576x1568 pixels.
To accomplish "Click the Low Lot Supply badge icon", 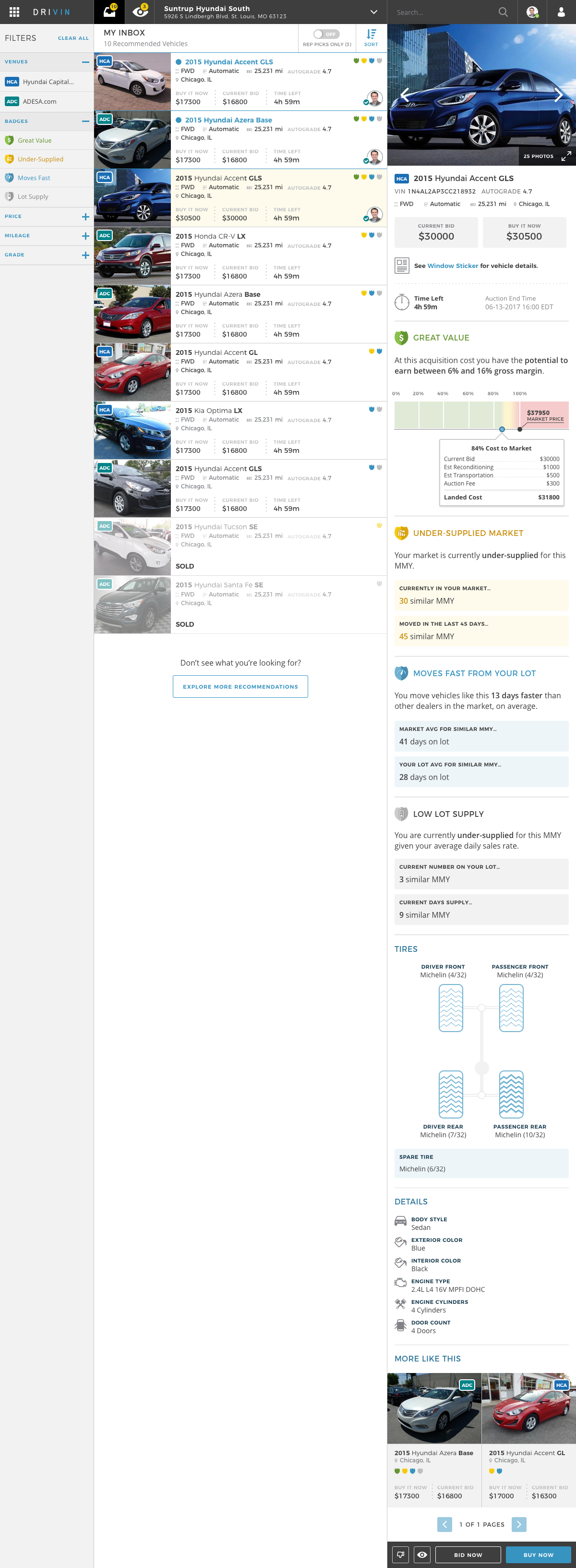I will click(x=401, y=814).
